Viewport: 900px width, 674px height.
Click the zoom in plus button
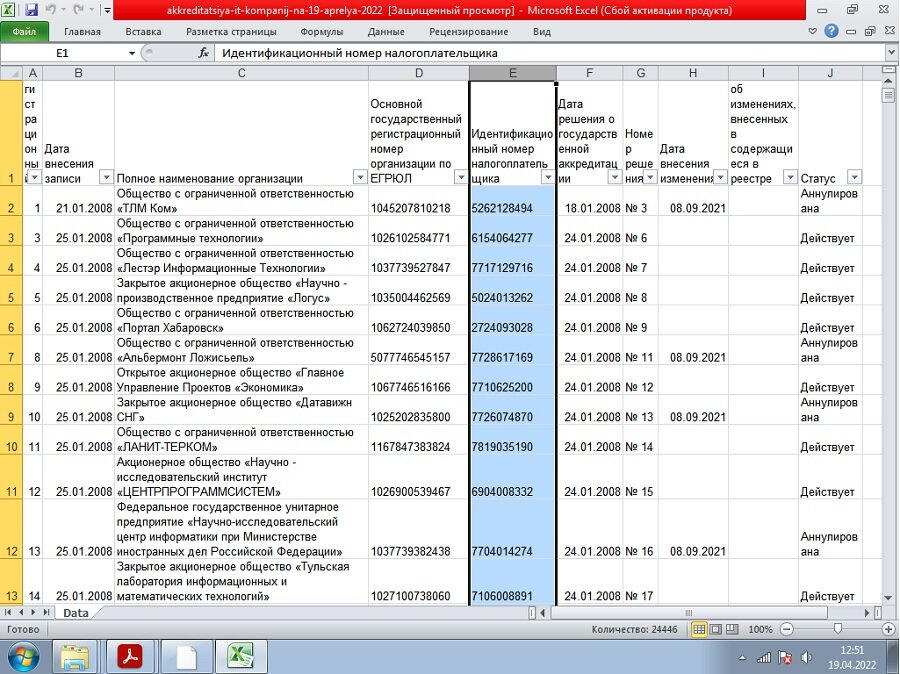click(889, 630)
